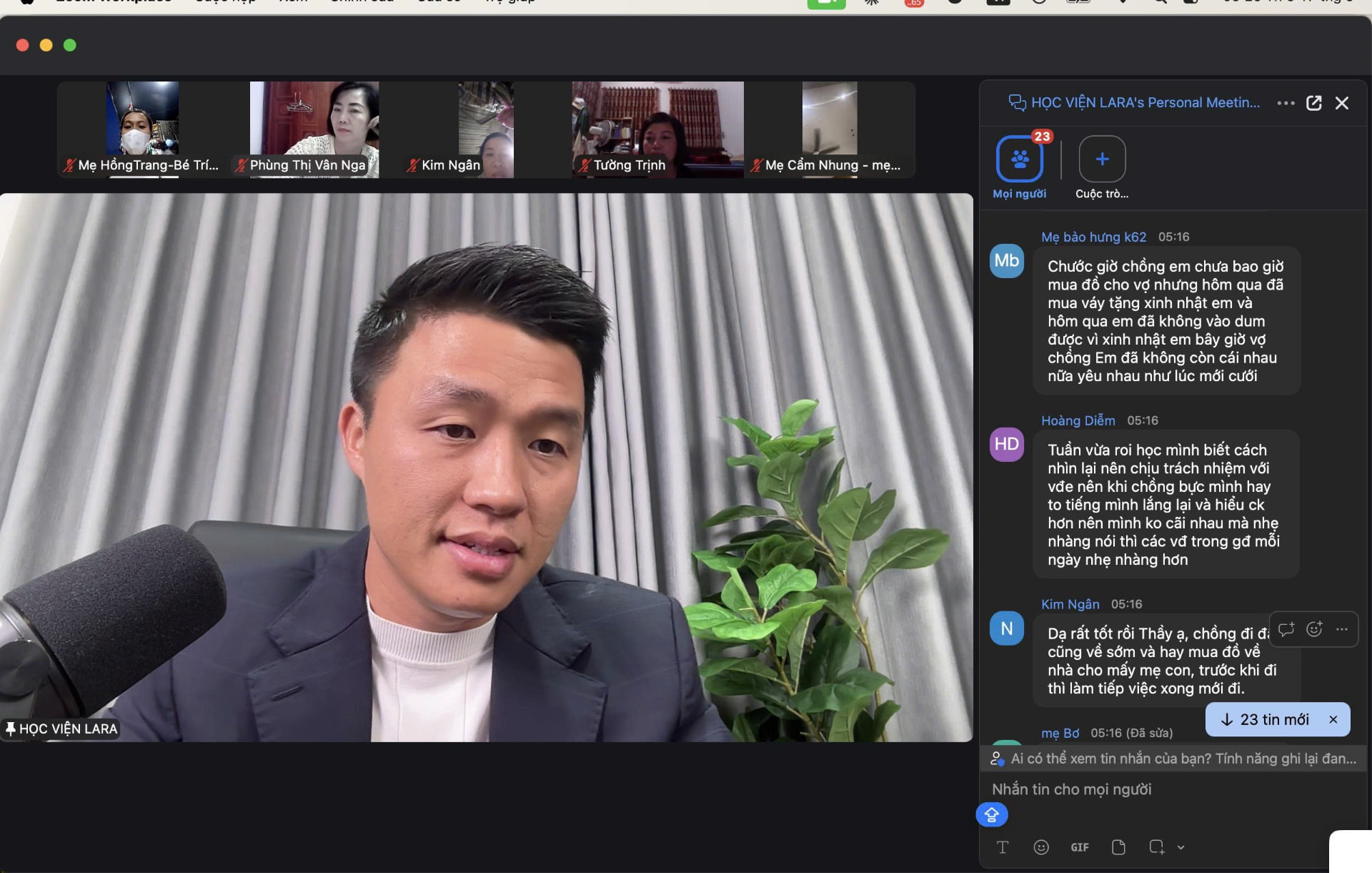Screen dimensions: 1372x873
Task: Click the pinned HỌC VIỆN LARA name label
Action: pyautogui.click(x=61, y=729)
